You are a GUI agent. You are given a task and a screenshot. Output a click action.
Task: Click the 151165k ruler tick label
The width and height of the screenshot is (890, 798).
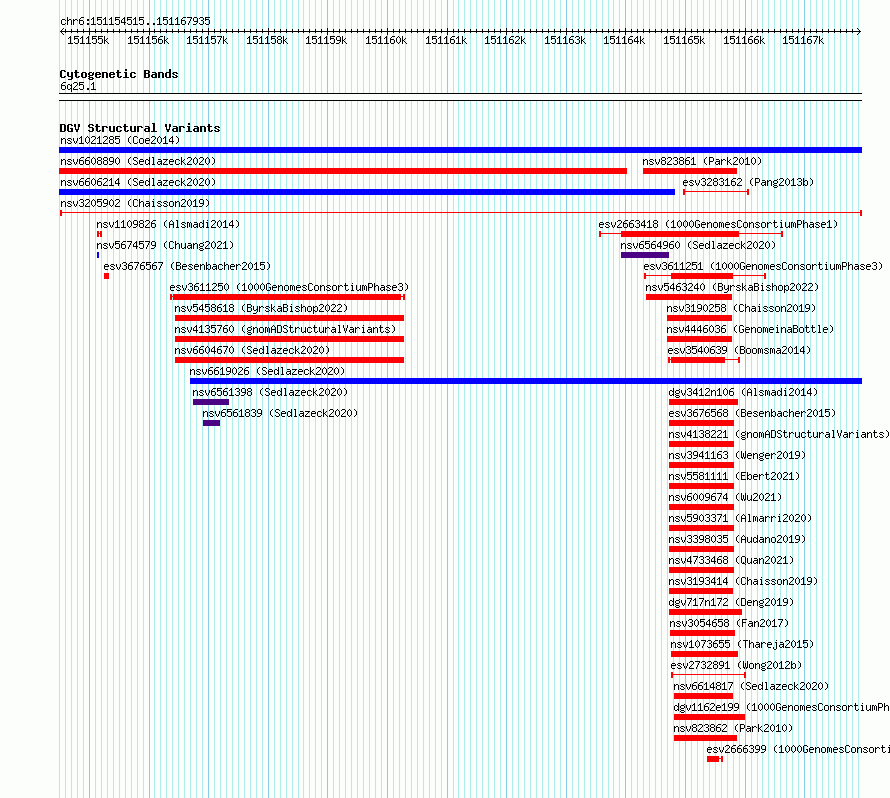[684, 40]
